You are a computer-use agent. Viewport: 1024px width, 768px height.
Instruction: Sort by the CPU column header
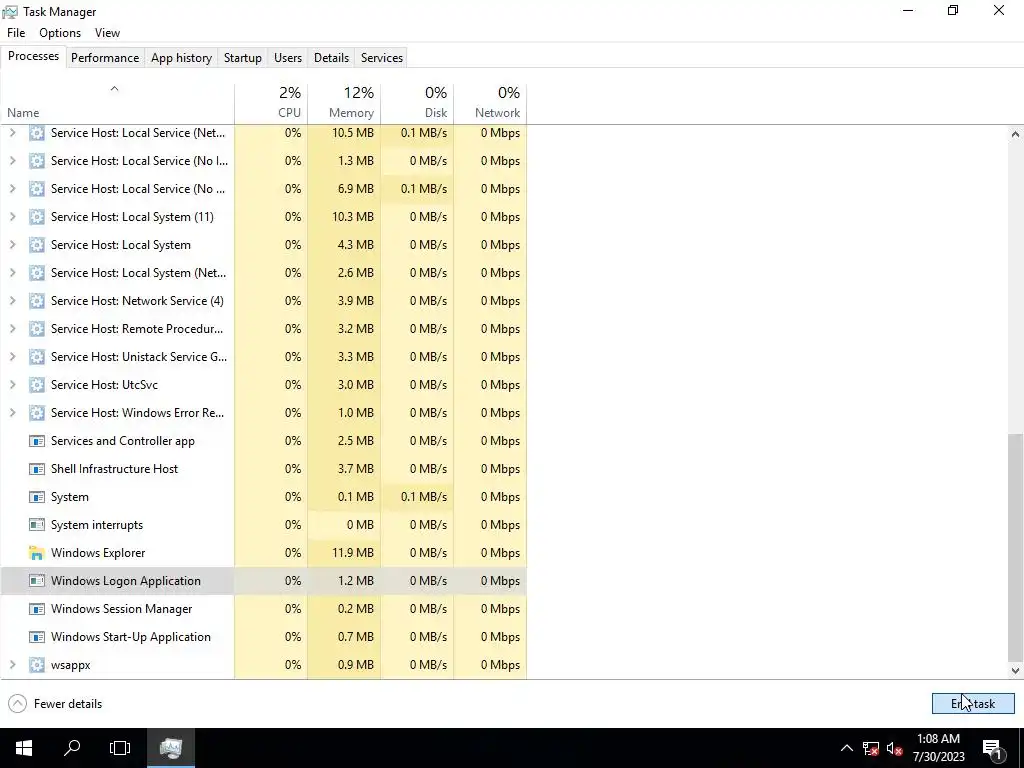point(271,103)
